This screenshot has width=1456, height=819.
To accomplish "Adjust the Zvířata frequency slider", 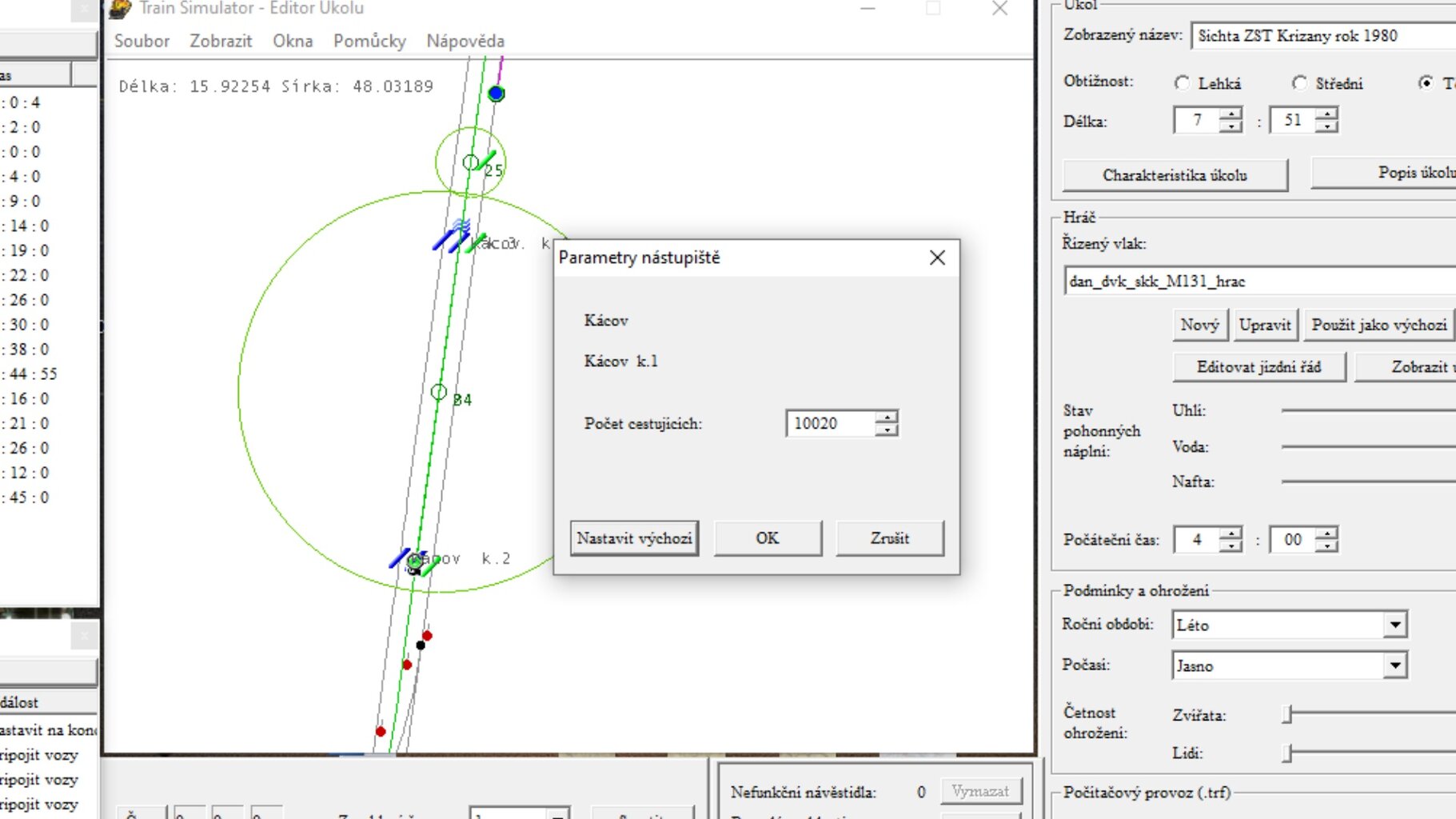I will (x=1287, y=714).
